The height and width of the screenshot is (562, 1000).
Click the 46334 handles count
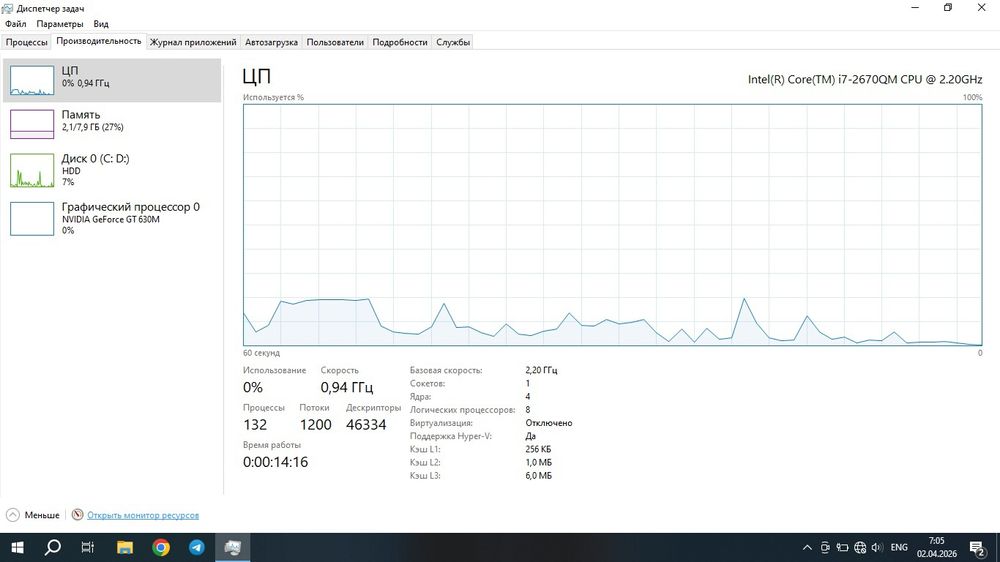[x=366, y=425]
